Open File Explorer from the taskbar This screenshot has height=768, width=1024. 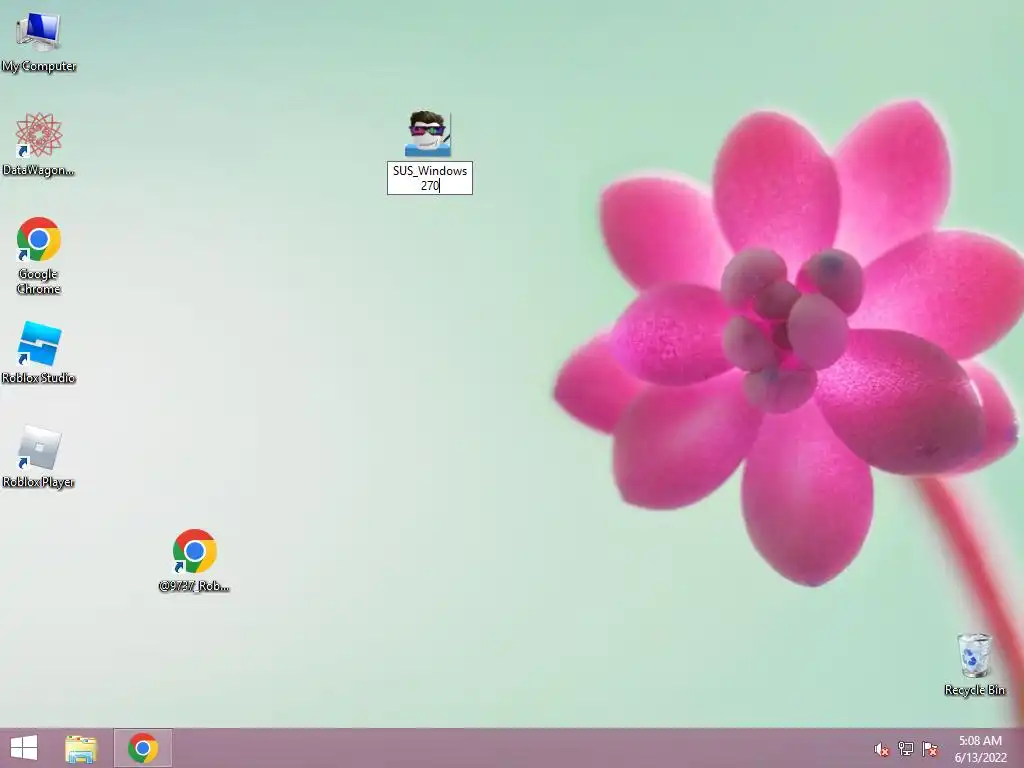pyautogui.click(x=81, y=748)
